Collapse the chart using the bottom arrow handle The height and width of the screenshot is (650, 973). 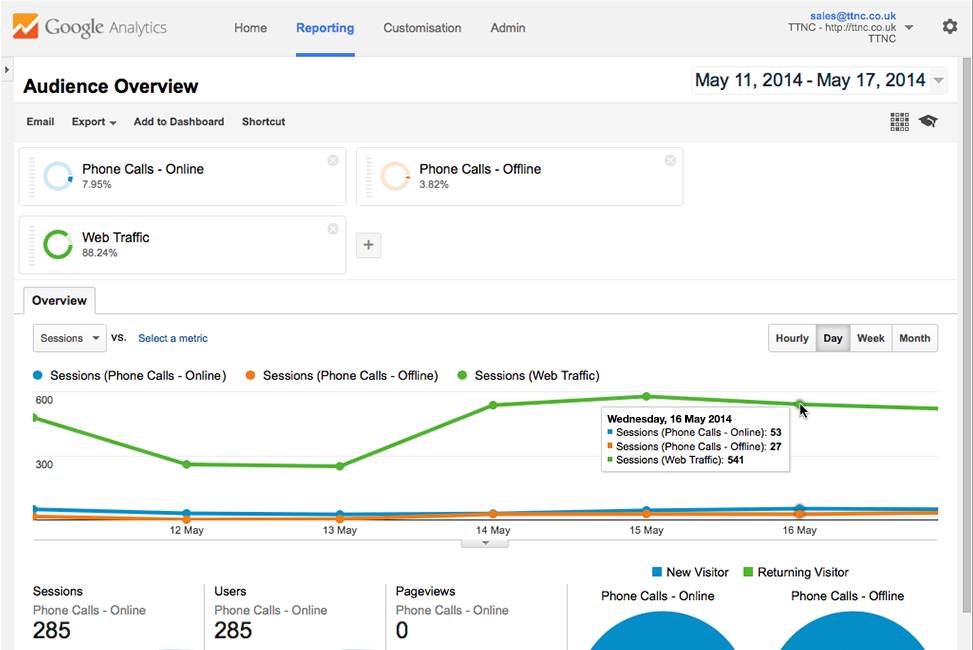point(485,543)
